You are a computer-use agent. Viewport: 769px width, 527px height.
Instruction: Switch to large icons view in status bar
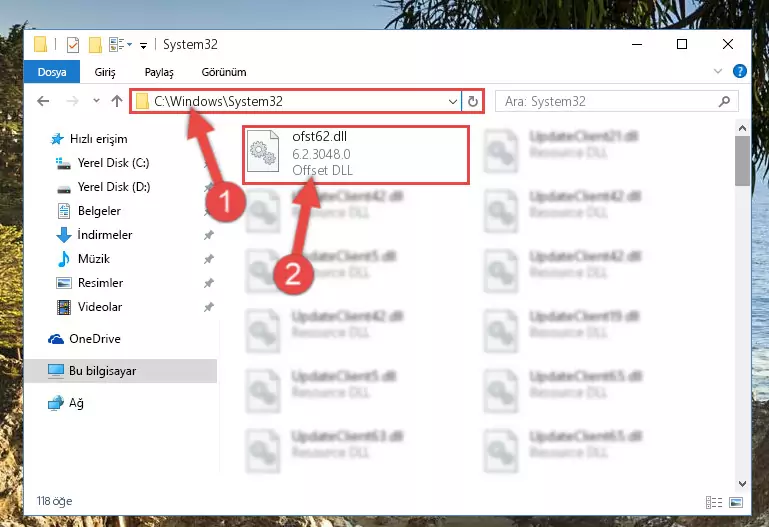pos(736,502)
